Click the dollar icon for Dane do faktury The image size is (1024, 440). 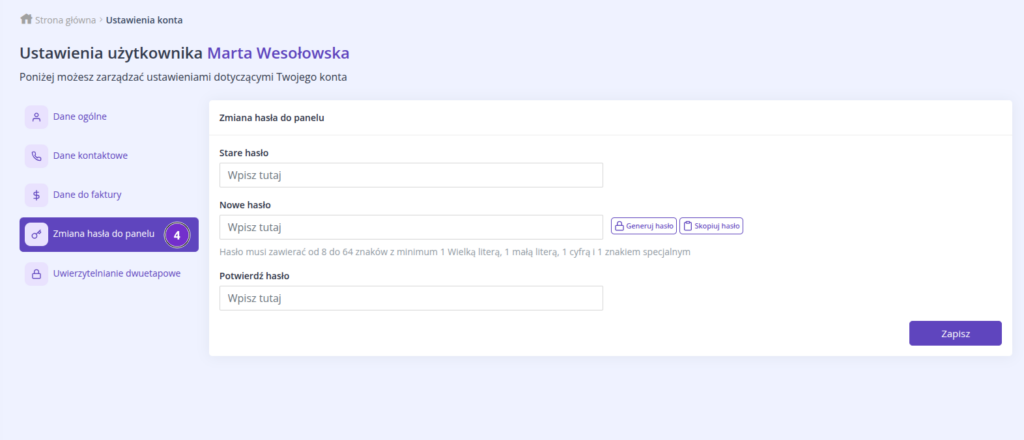[x=37, y=195]
